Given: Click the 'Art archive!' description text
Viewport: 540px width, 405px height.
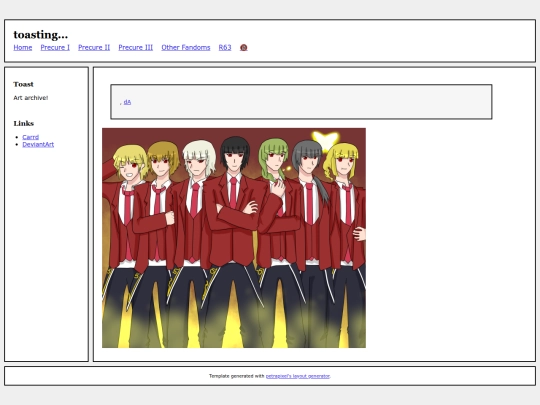Looking at the screenshot, I should tap(31, 98).
